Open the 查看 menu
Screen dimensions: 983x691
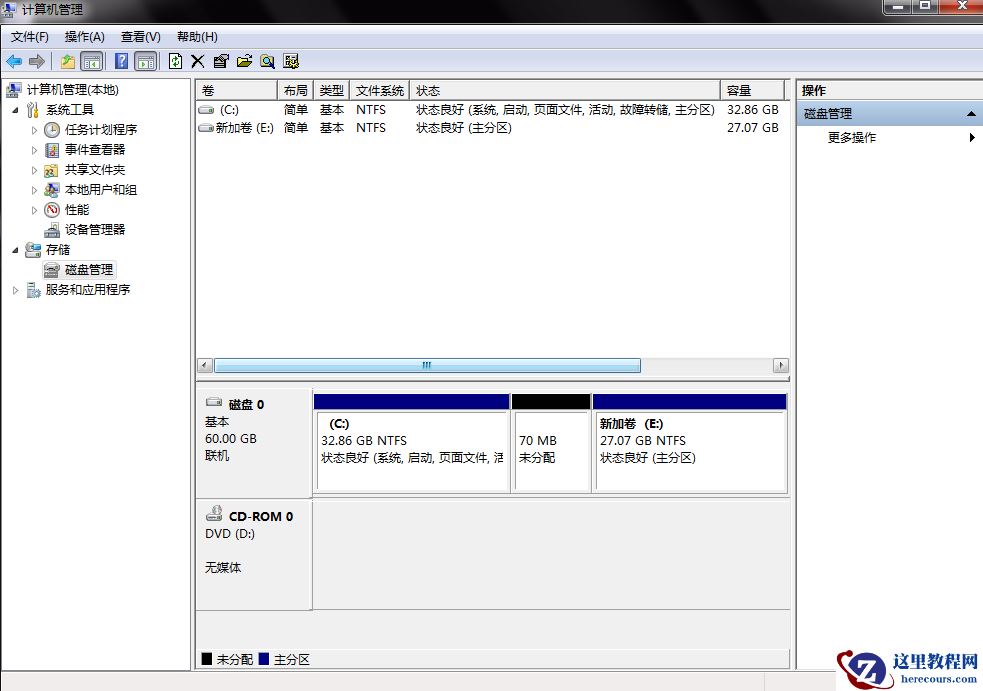(x=139, y=36)
